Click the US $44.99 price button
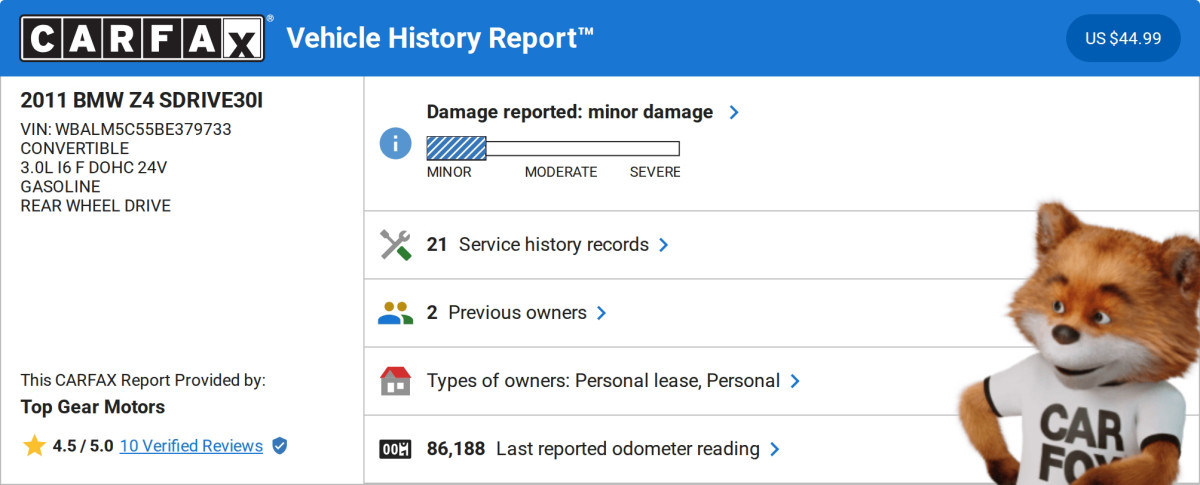1200x485 pixels. click(x=1123, y=39)
